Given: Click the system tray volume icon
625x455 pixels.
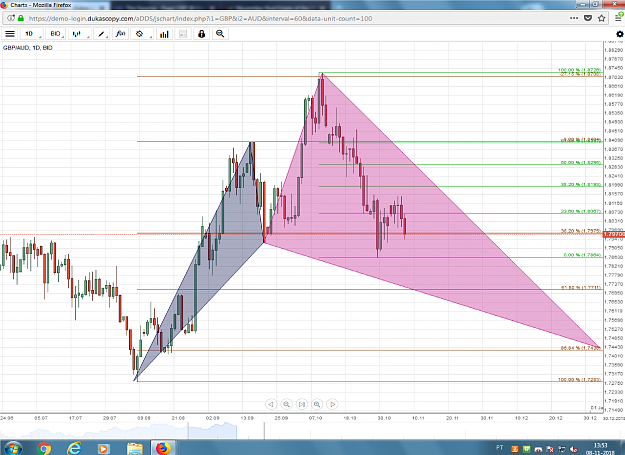Looking at the screenshot, I should click(x=574, y=449).
